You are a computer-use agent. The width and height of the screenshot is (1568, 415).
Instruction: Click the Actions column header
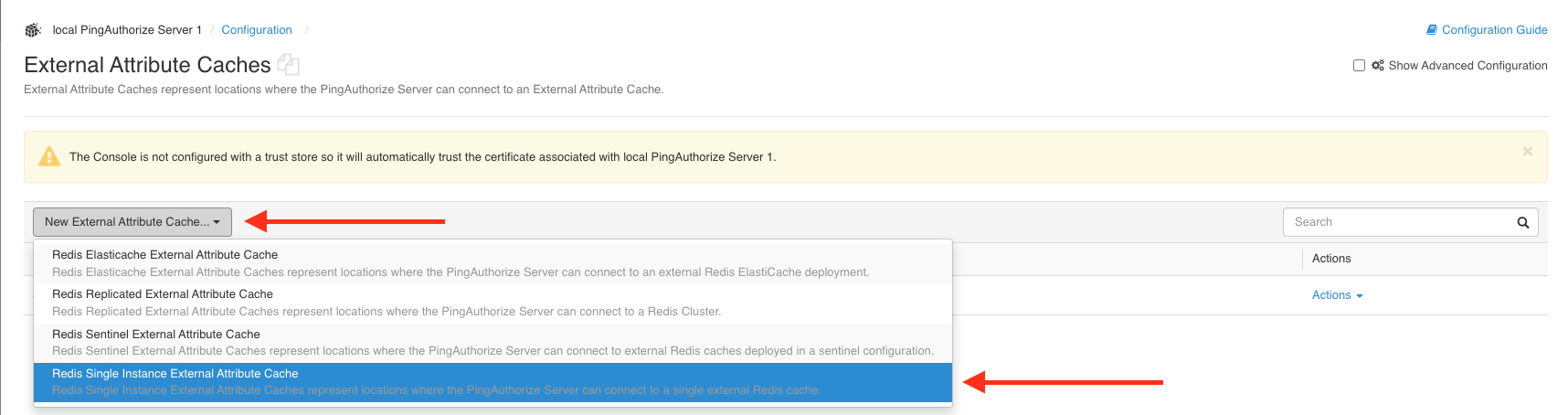[x=1331, y=259]
